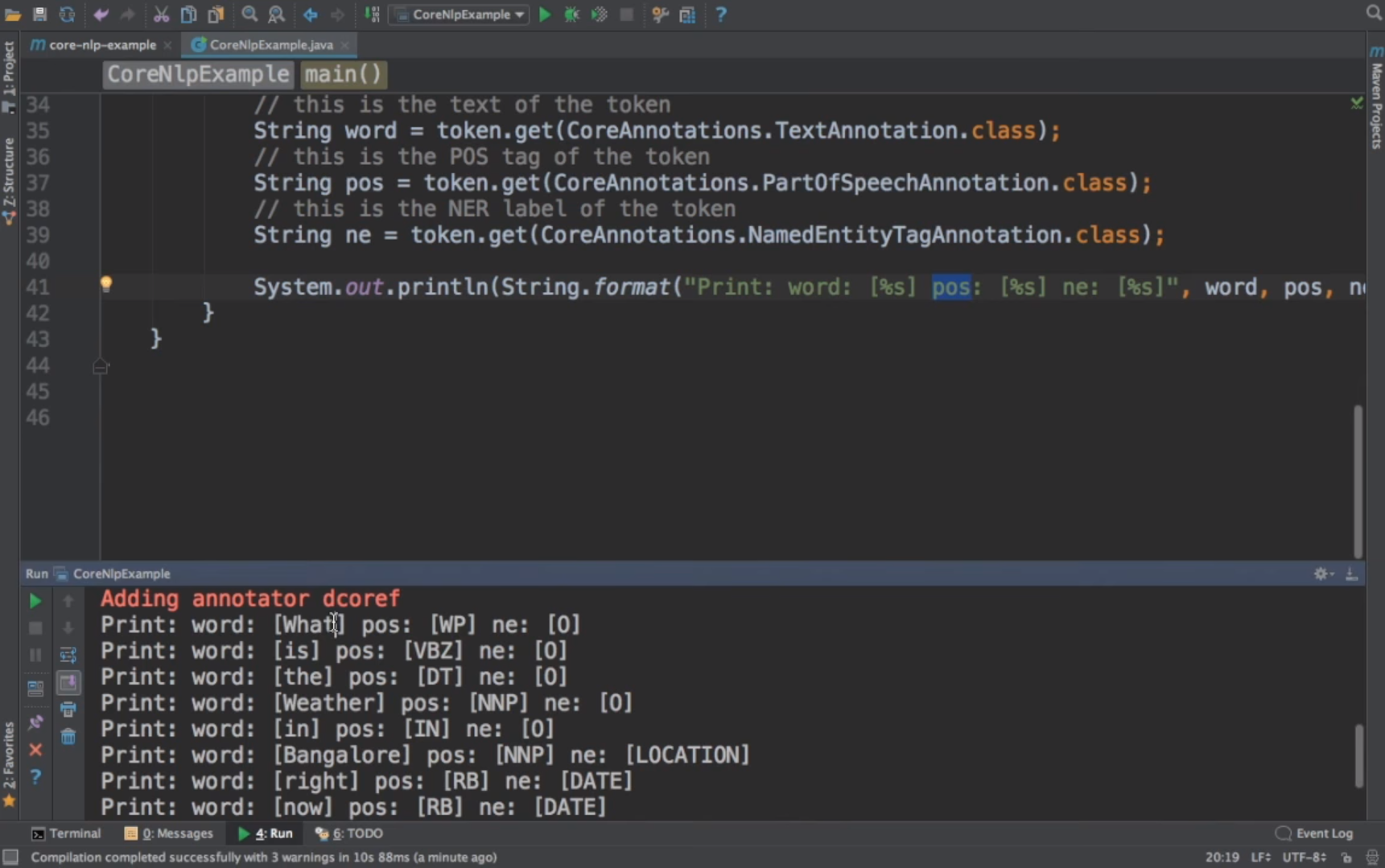Clear all console output with the trash icon
The height and width of the screenshot is (868, 1385).
coord(68,737)
